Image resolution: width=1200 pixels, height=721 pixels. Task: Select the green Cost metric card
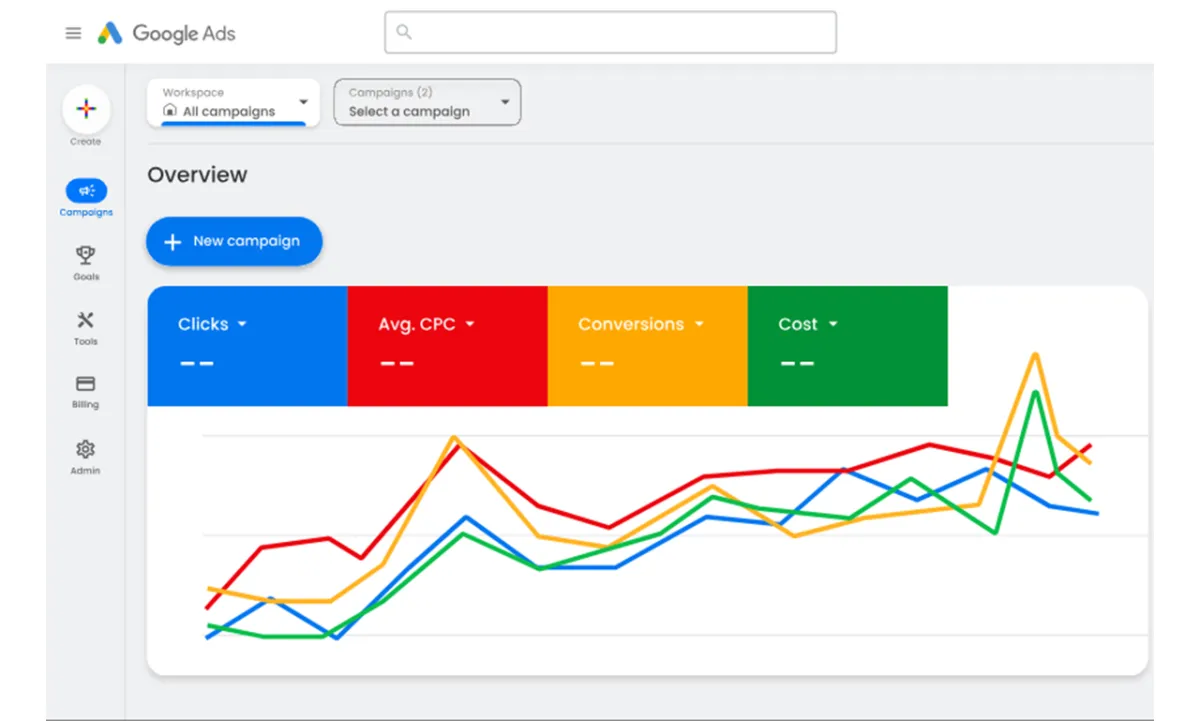point(847,346)
